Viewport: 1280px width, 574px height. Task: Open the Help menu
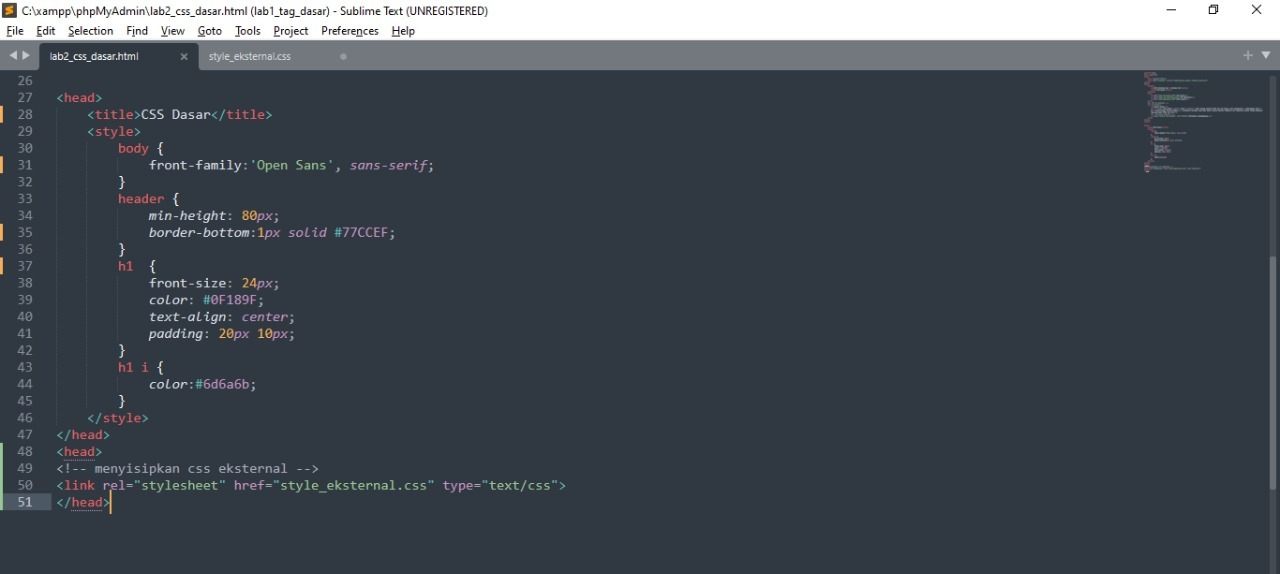[x=403, y=31]
